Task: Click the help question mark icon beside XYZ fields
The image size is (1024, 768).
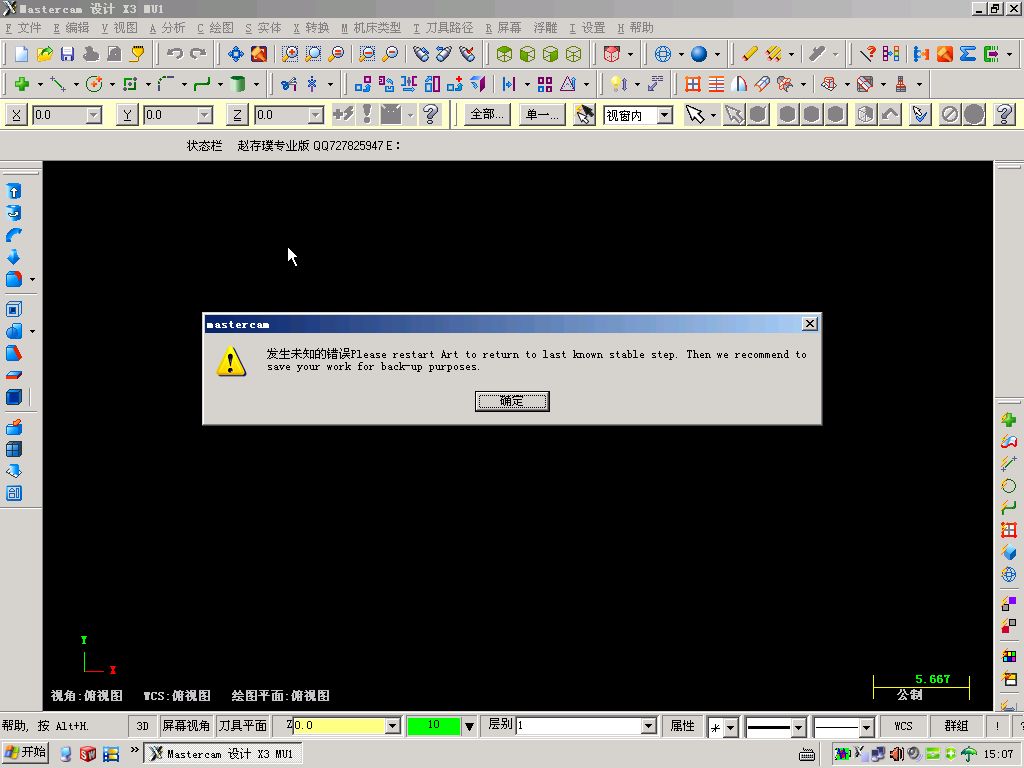Action: coord(430,114)
